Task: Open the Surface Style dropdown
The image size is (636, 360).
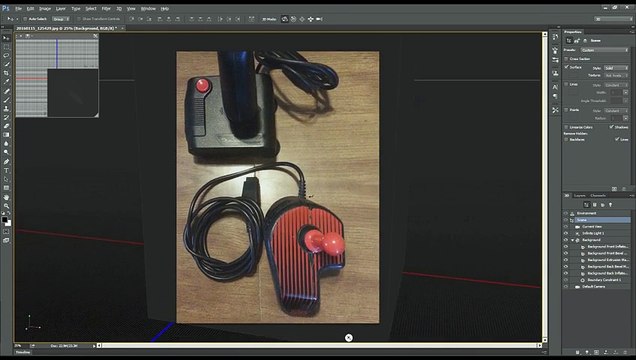Action: click(616, 68)
